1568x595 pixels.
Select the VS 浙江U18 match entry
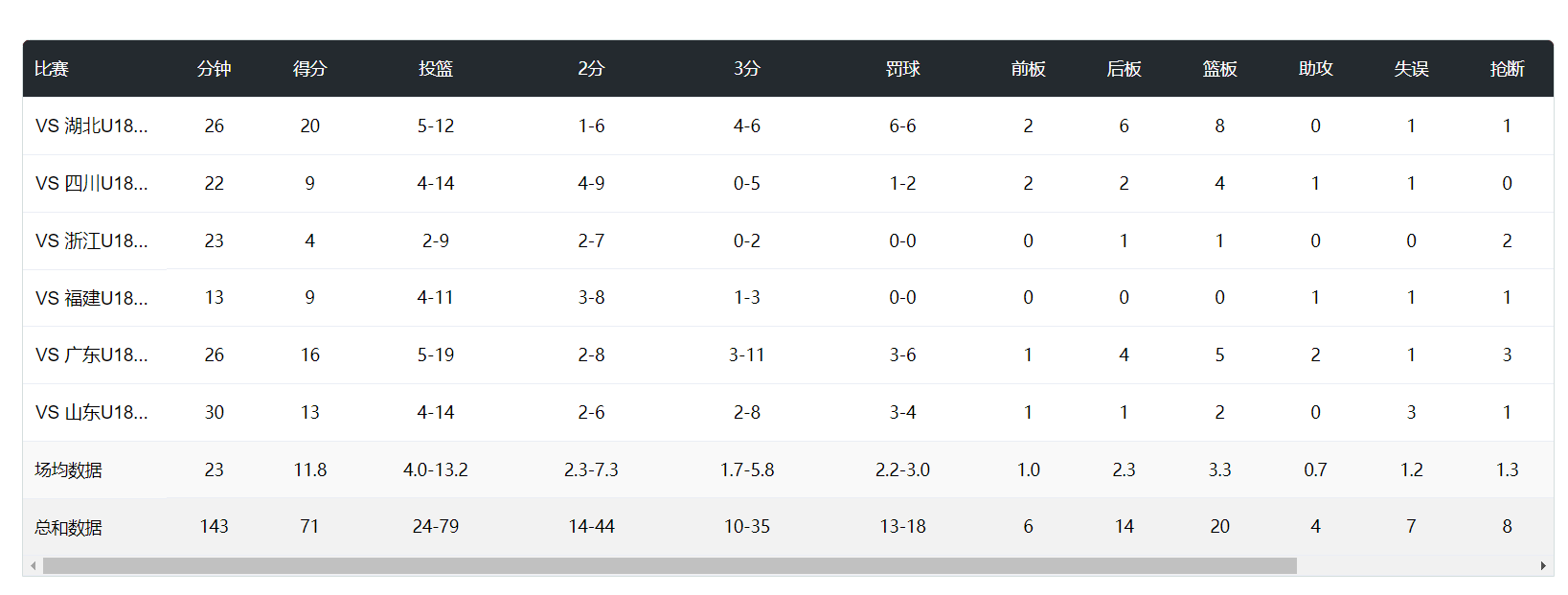point(92,240)
